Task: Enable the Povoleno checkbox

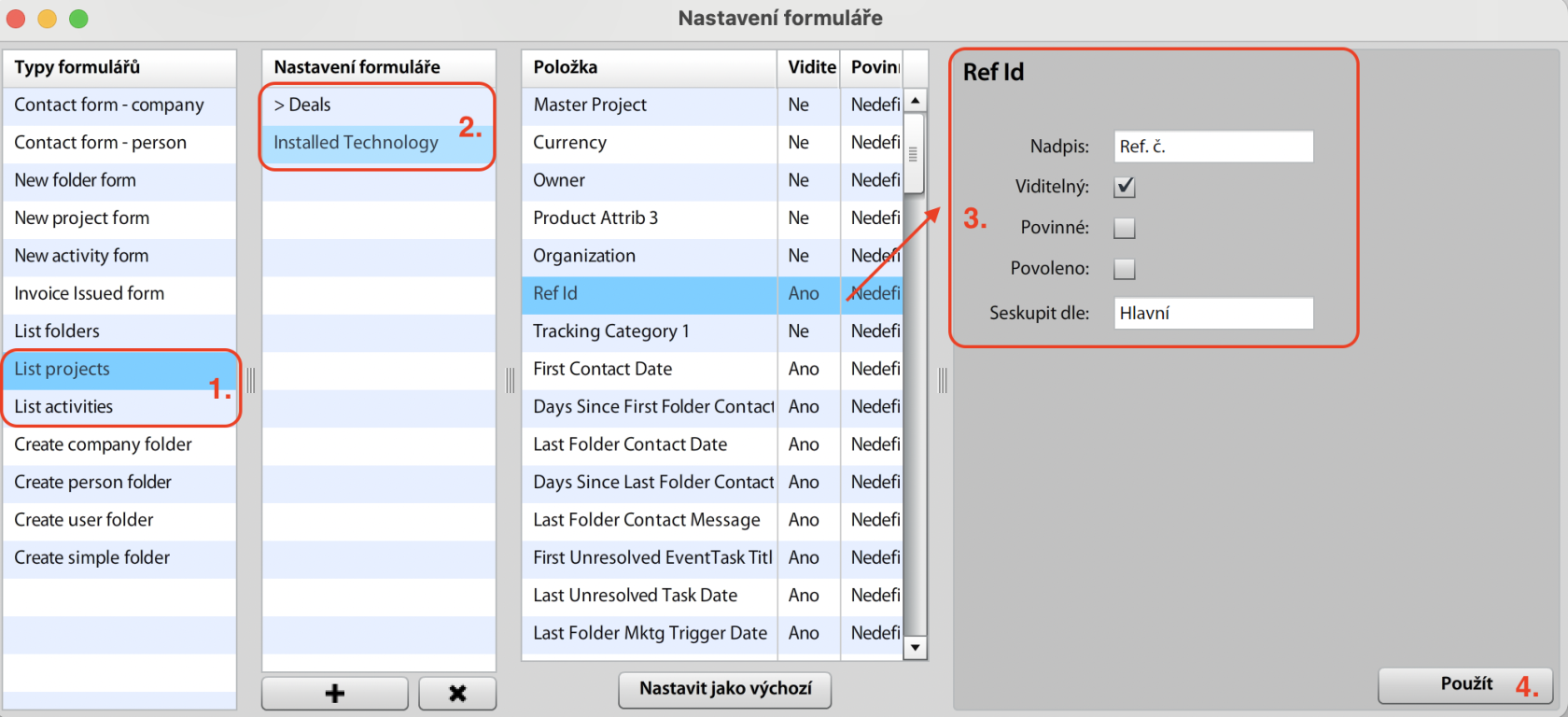Action: pos(1125,269)
